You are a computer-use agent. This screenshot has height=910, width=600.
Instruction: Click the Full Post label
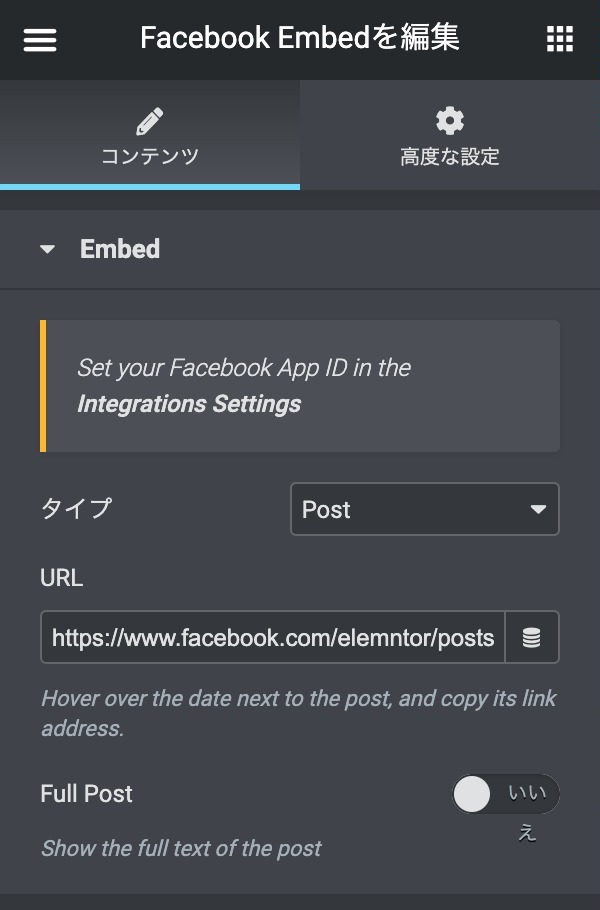click(x=87, y=794)
